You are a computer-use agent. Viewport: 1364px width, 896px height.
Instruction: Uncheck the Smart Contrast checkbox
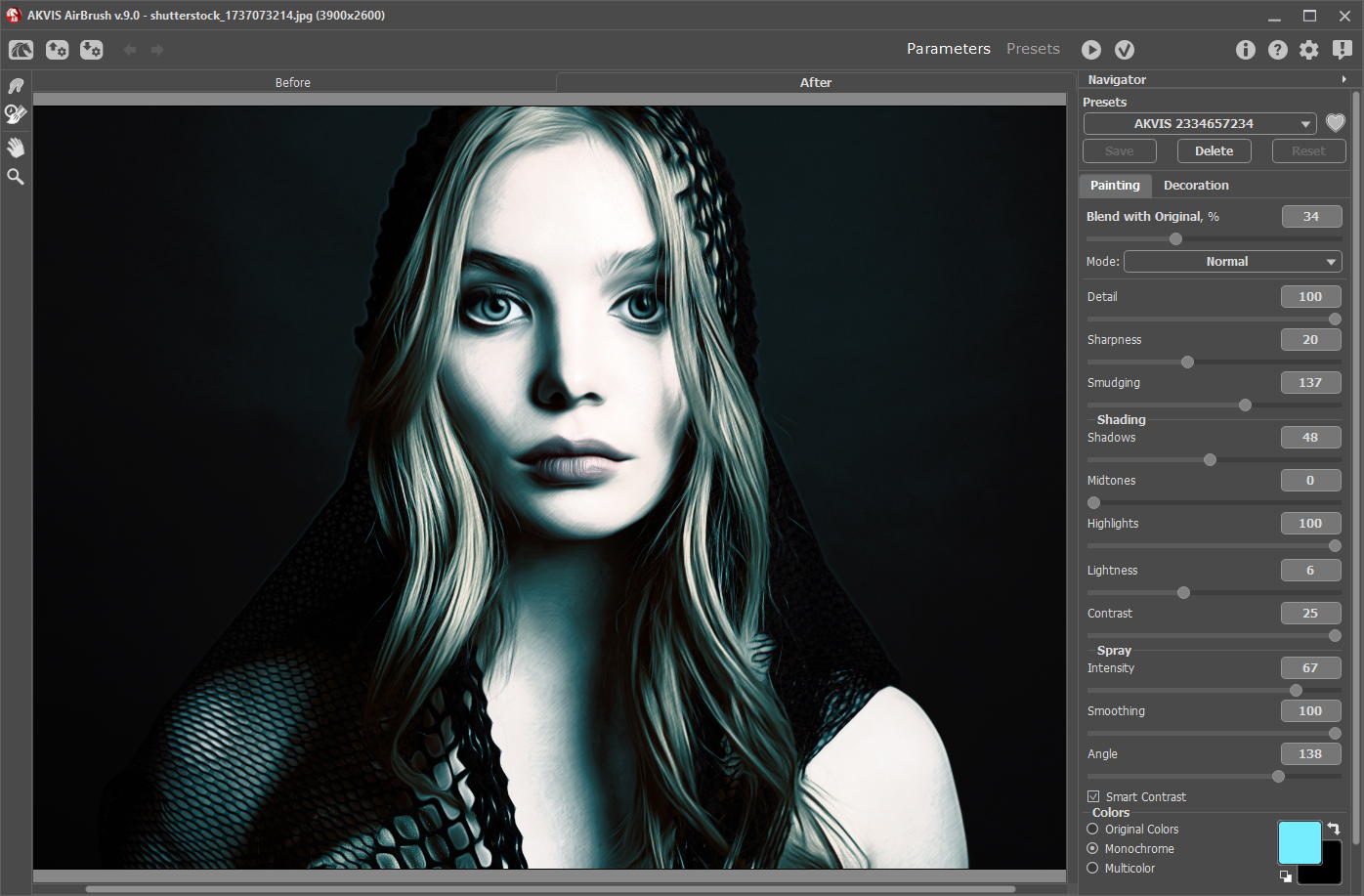tap(1093, 796)
